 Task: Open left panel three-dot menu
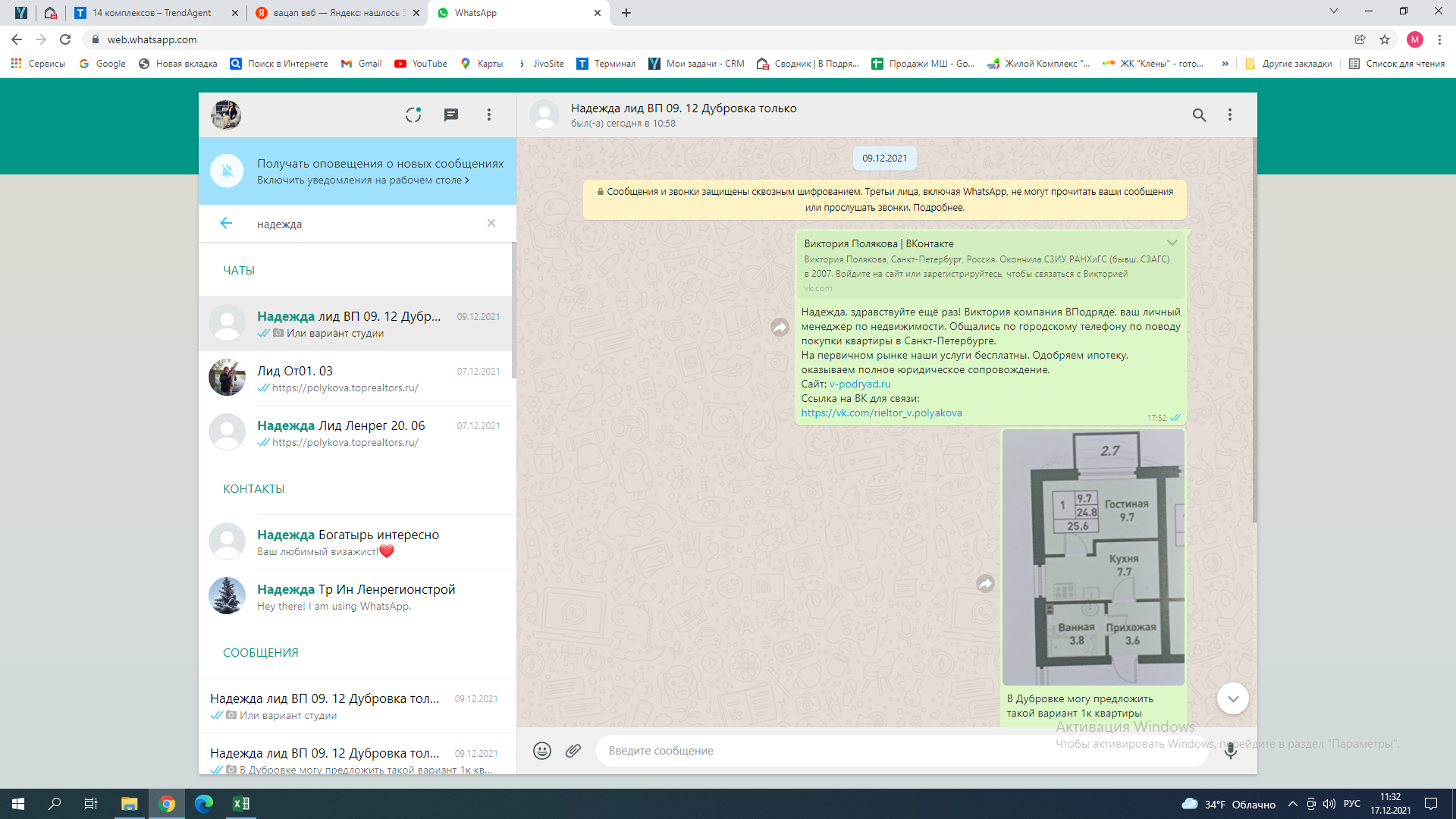pyautogui.click(x=489, y=115)
